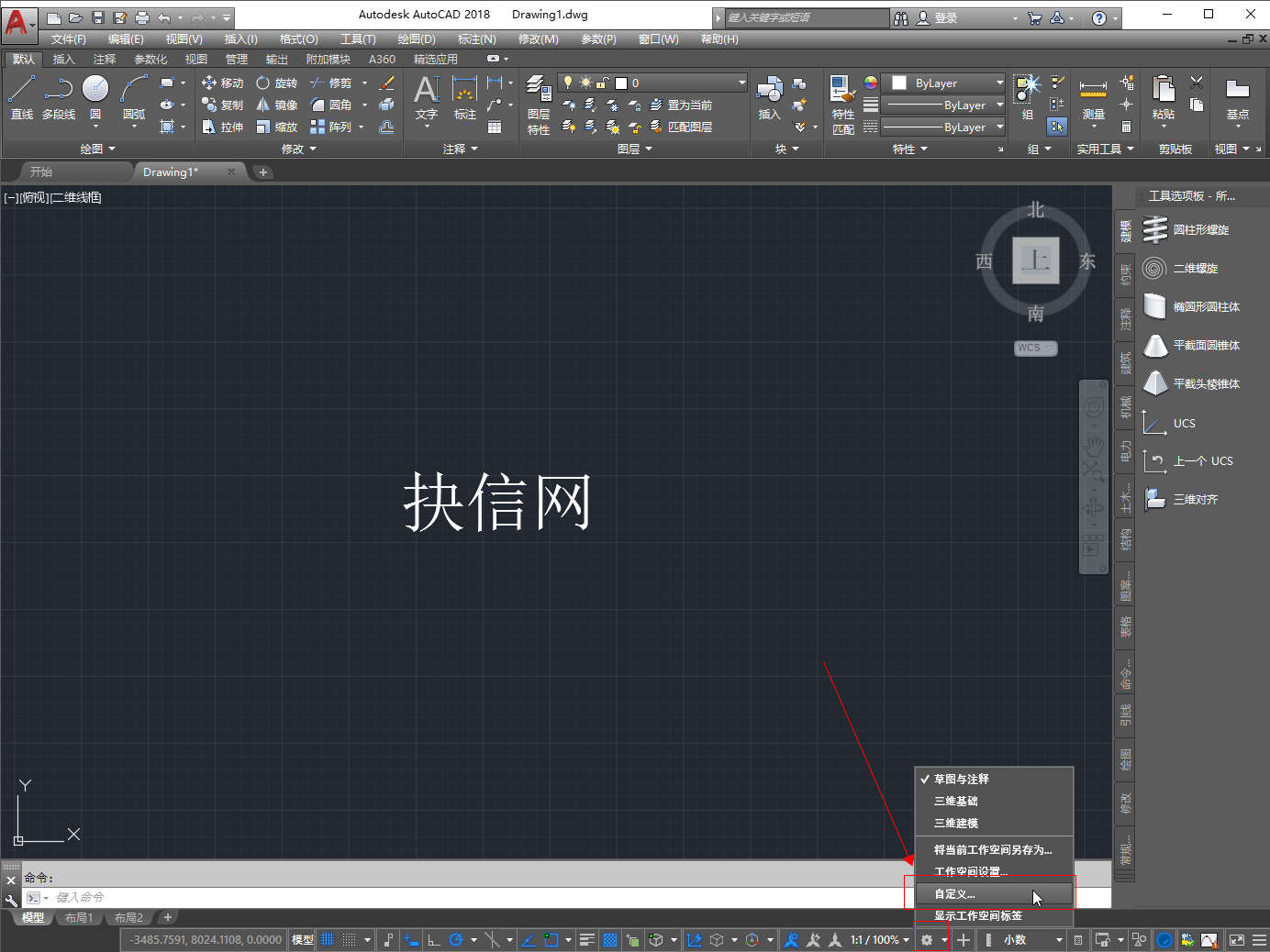Open the 图层特性 layer properties manager
Screen dimensions: 1270x952
[x=539, y=105]
